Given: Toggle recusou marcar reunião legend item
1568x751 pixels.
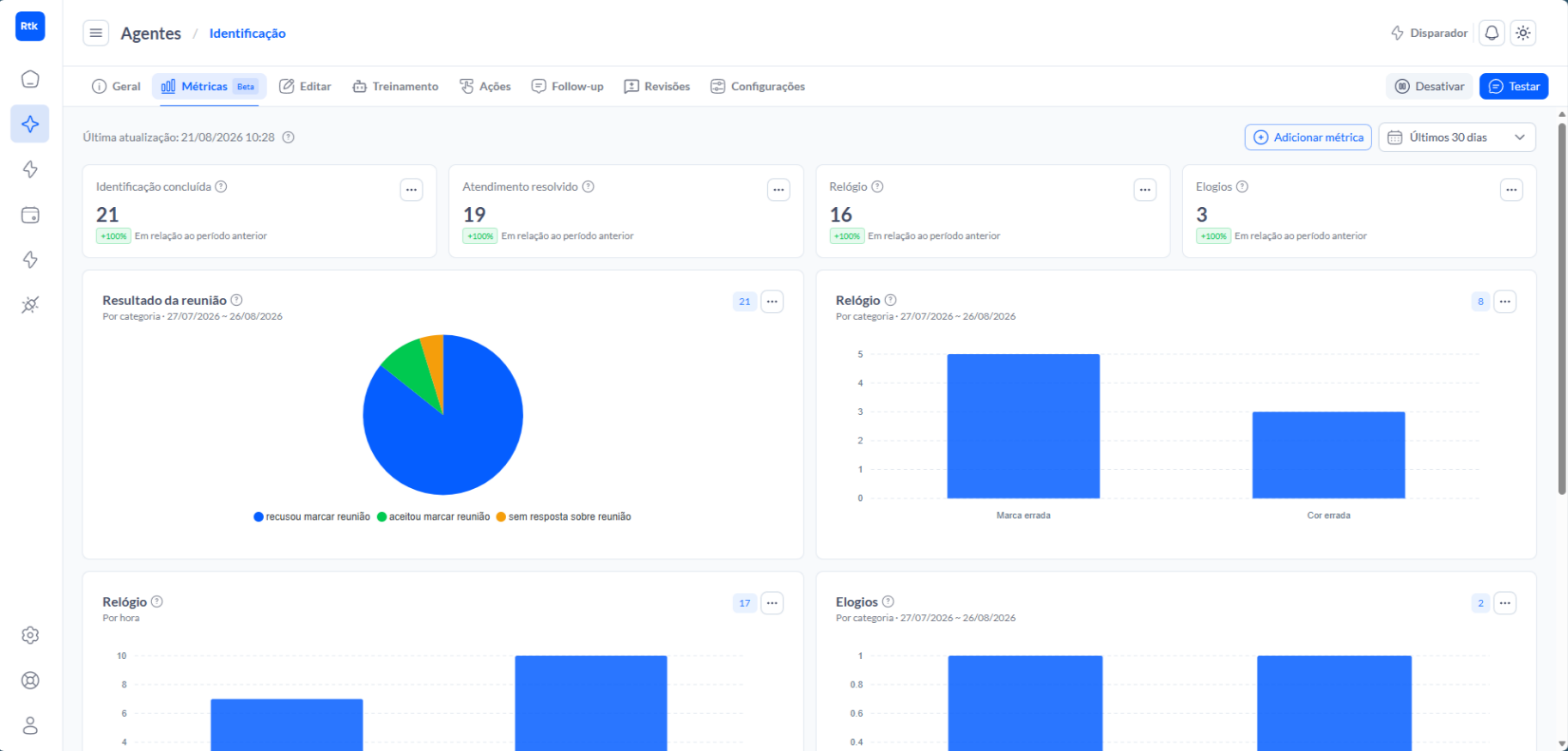Looking at the screenshot, I should coord(312,516).
